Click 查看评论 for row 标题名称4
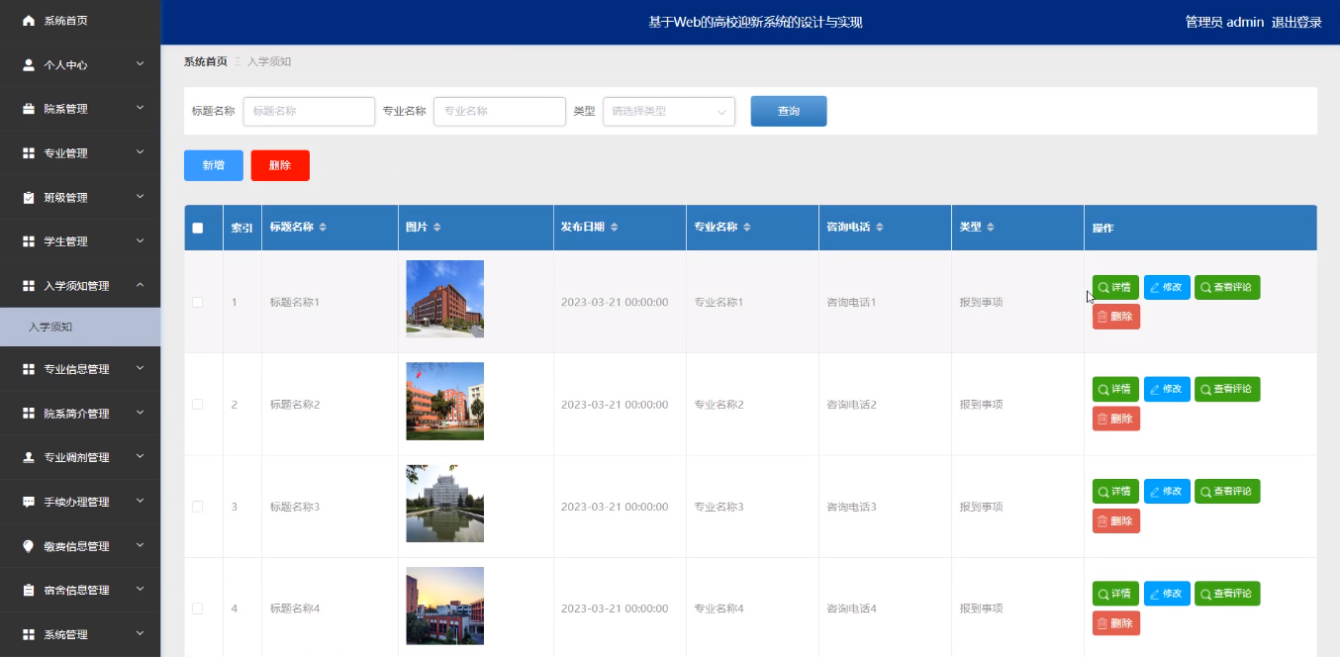 [1227, 593]
